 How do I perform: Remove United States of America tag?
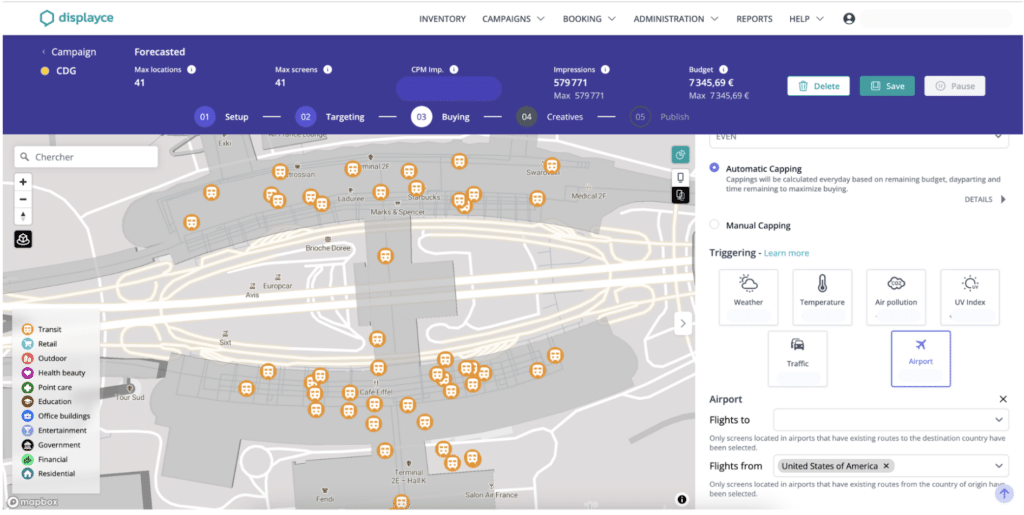(x=886, y=466)
